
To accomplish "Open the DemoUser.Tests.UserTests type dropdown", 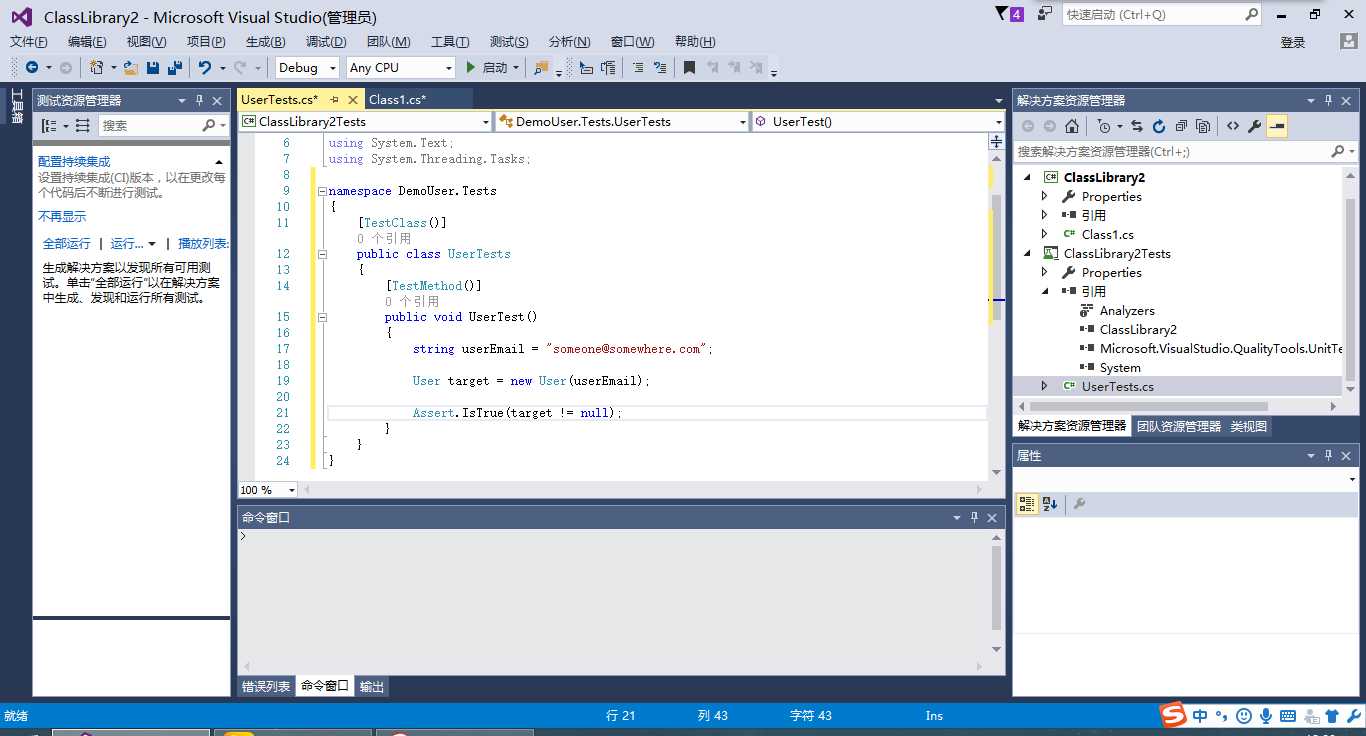I will pyautogui.click(x=742, y=122).
